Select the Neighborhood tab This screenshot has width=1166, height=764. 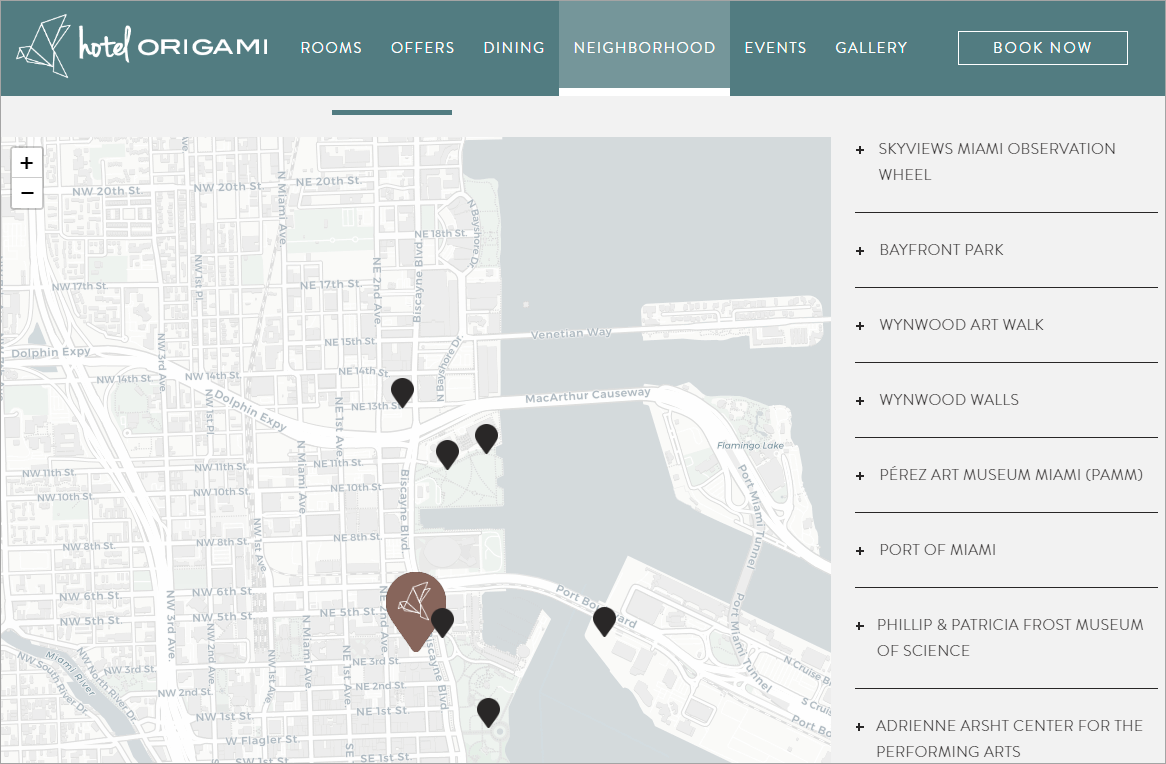645,48
